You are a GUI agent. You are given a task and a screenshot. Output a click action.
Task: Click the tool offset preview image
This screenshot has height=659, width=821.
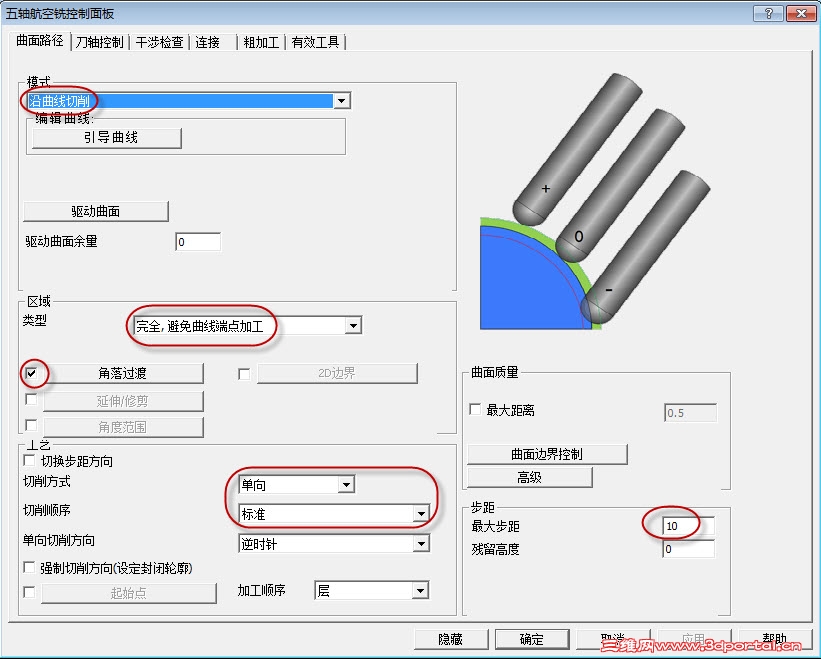595,202
